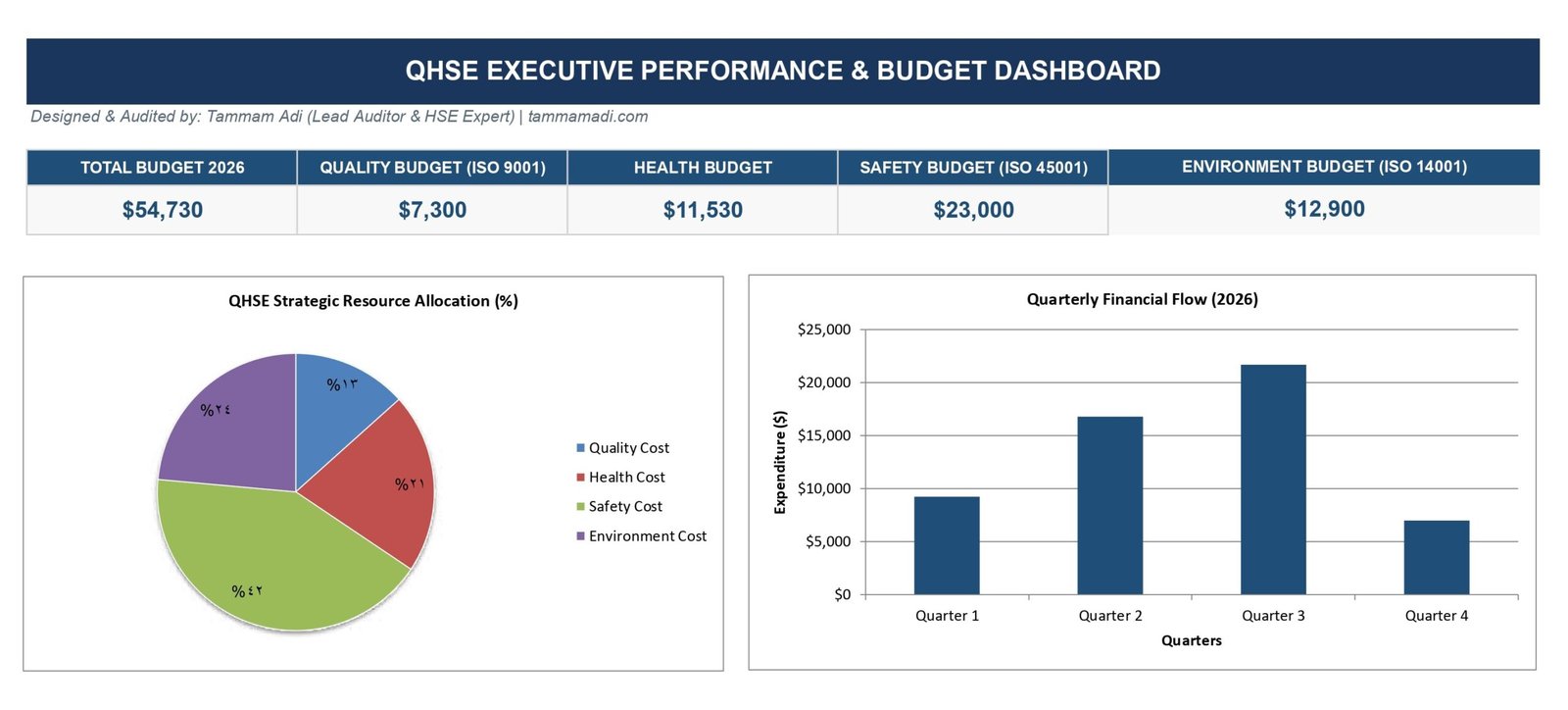The image size is (1568, 710).
Task: Select the Health Cost legend label
Action: [x=627, y=478]
